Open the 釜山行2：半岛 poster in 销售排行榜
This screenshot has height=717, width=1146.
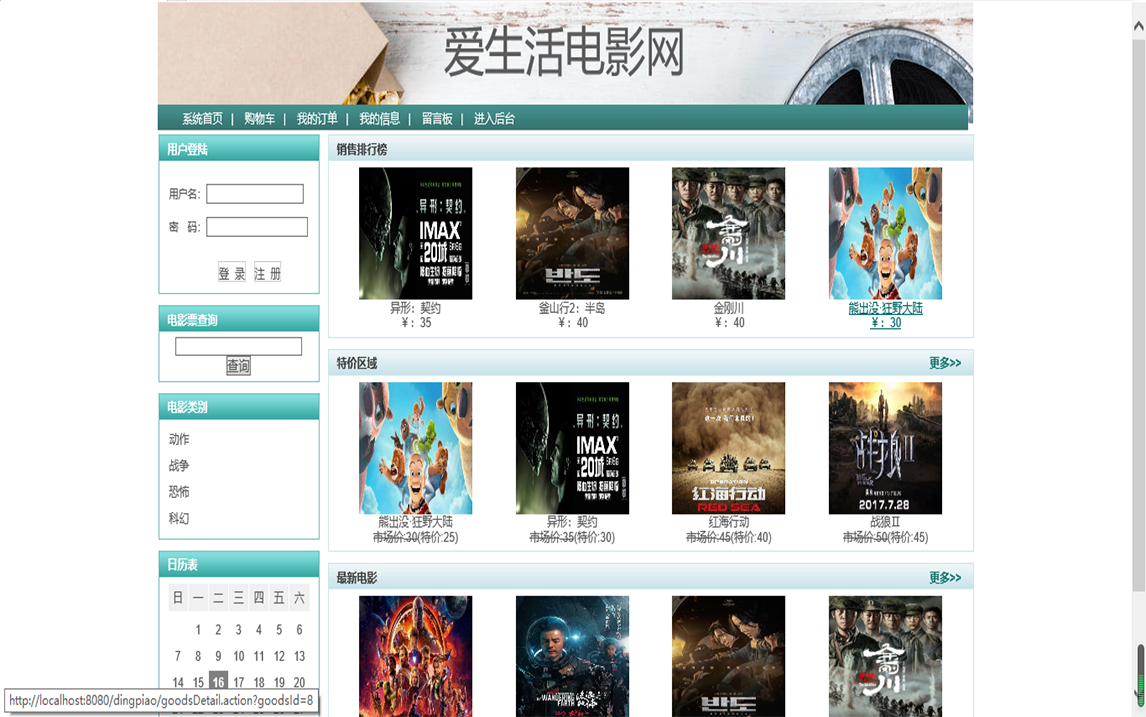click(572, 233)
